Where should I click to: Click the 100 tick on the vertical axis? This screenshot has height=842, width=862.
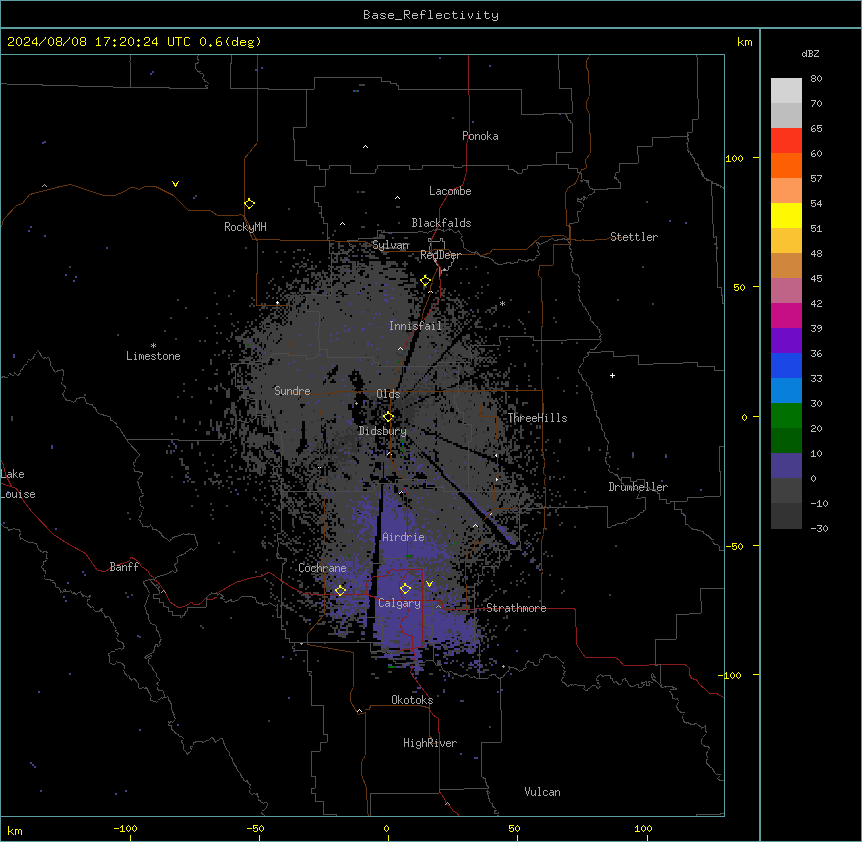(x=734, y=158)
